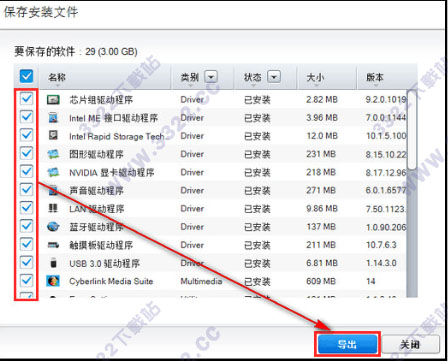Screen dimensions: 448x361
Task: Click version 10.7.6.3 cell
Action: click(381, 245)
